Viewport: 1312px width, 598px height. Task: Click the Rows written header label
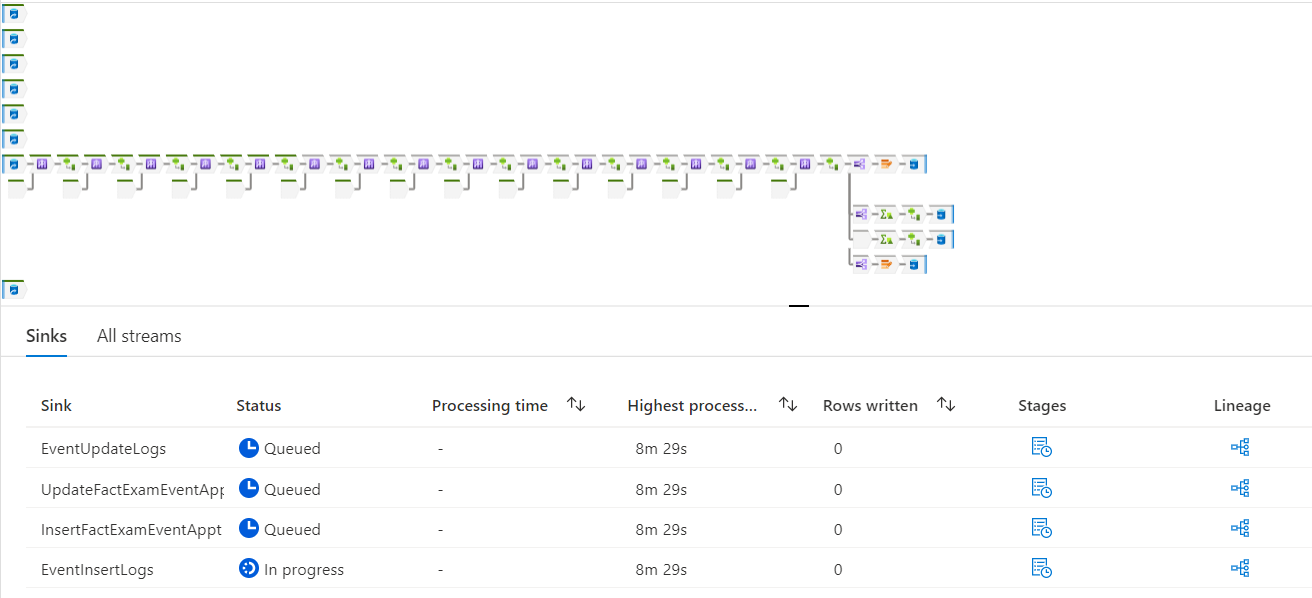pyautogui.click(x=870, y=406)
